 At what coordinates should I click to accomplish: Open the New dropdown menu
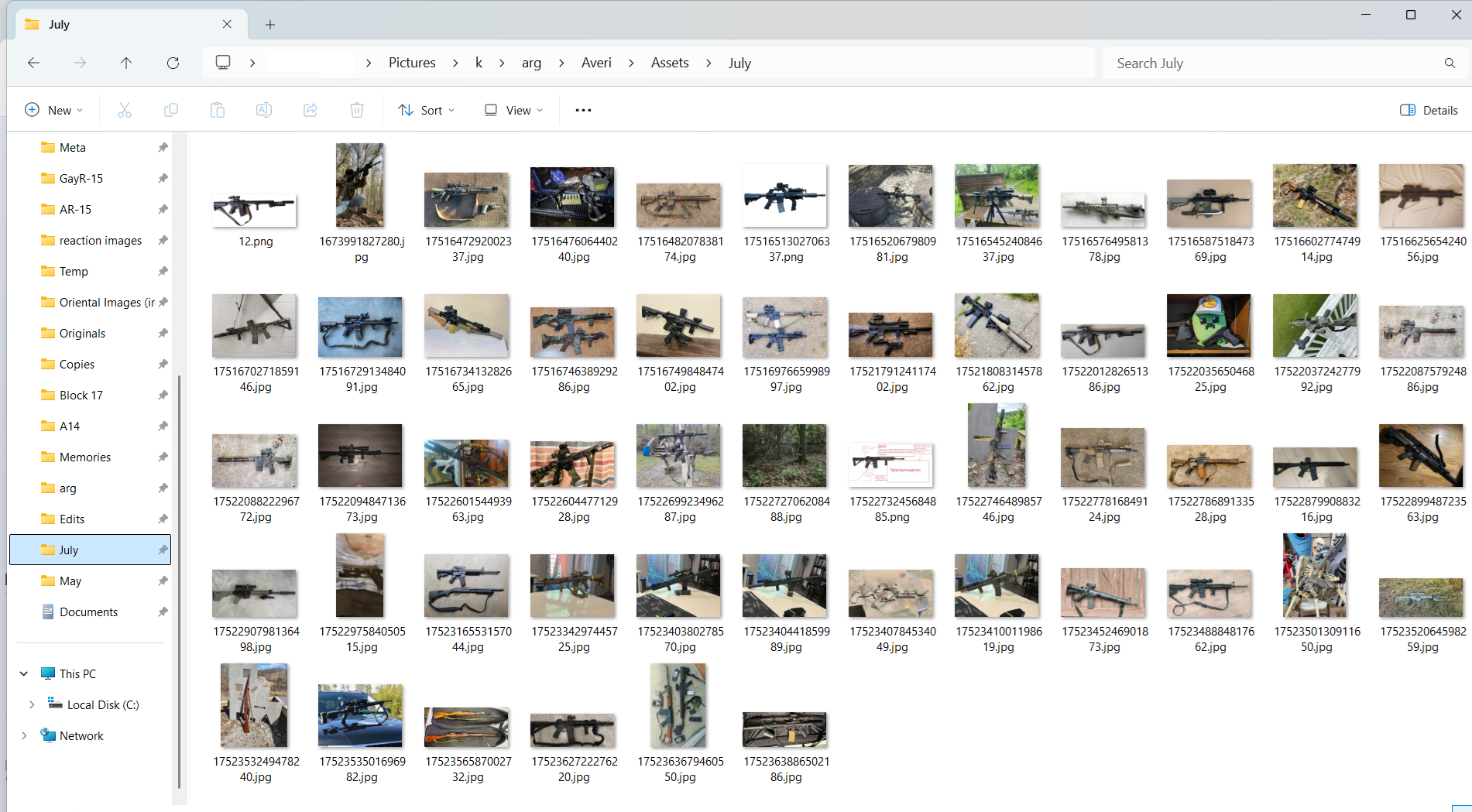click(x=54, y=110)
